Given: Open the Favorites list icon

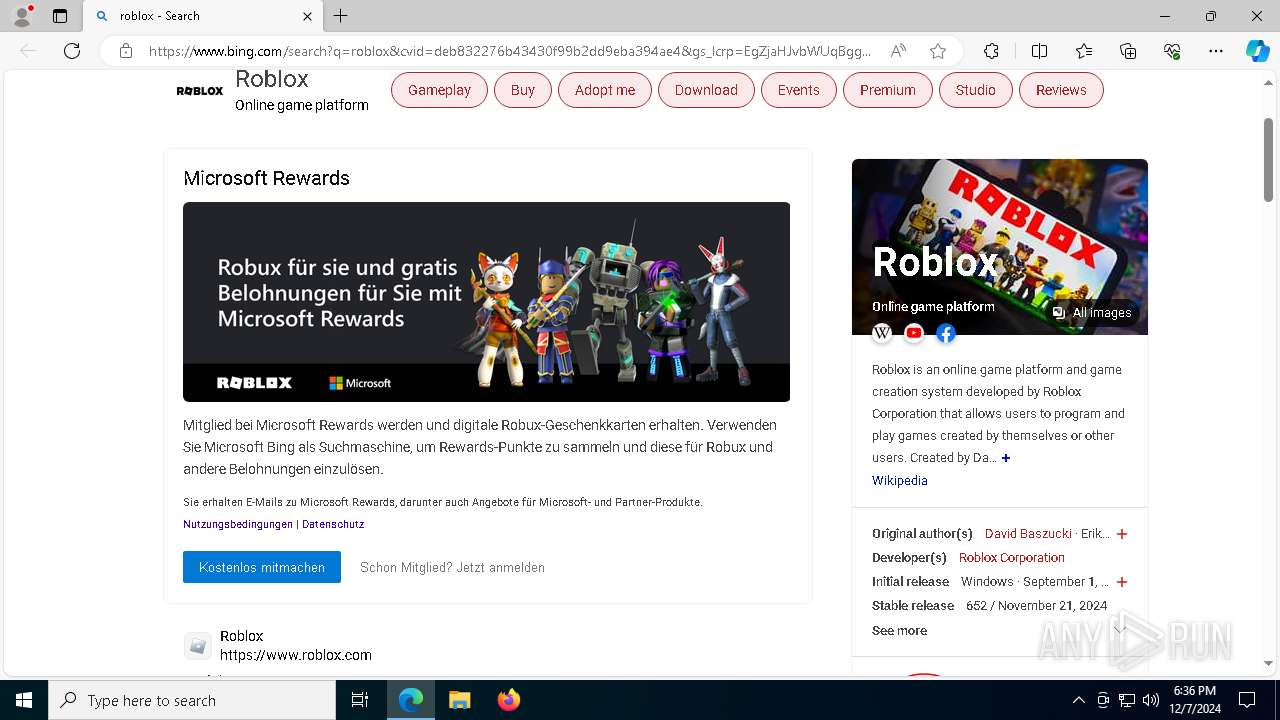Looking at the screenshot, I should [x=1084, y=51].
